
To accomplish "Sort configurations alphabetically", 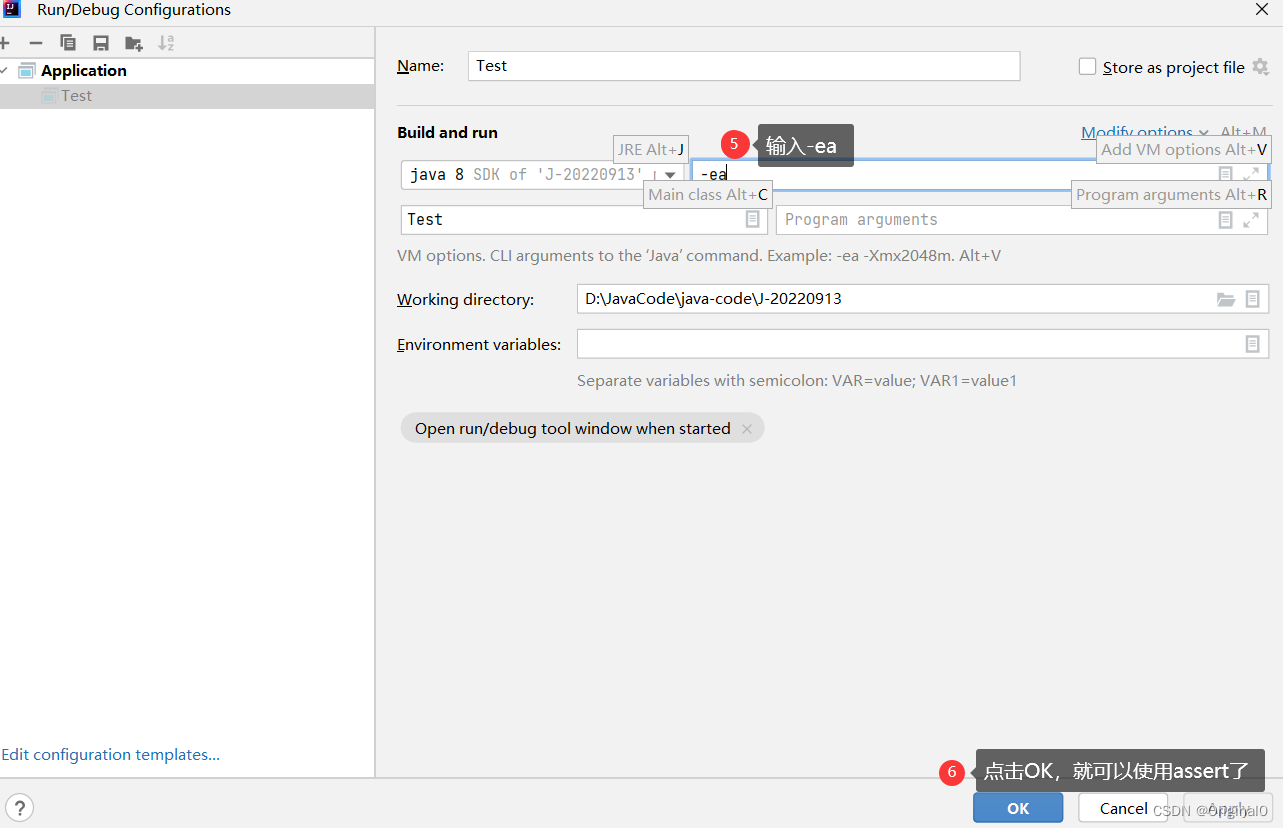I will [166, 43].
